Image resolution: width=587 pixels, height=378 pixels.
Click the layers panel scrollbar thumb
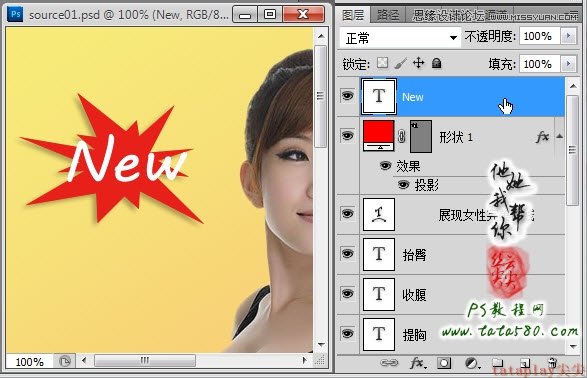click(573, 150)
